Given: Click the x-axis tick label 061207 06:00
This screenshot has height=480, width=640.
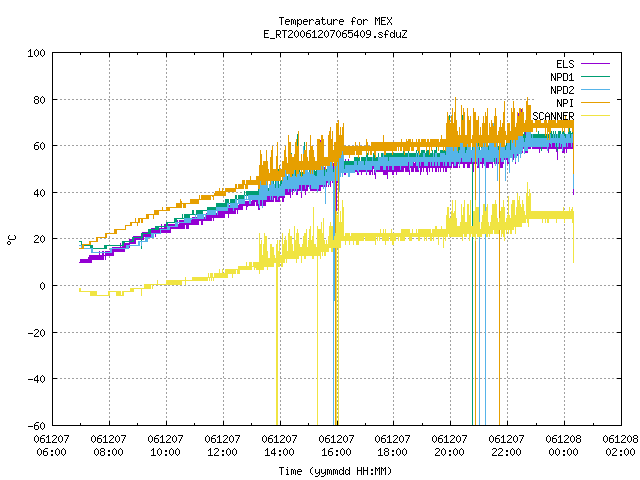Looking at the screenshot, I should pos(51,446).
